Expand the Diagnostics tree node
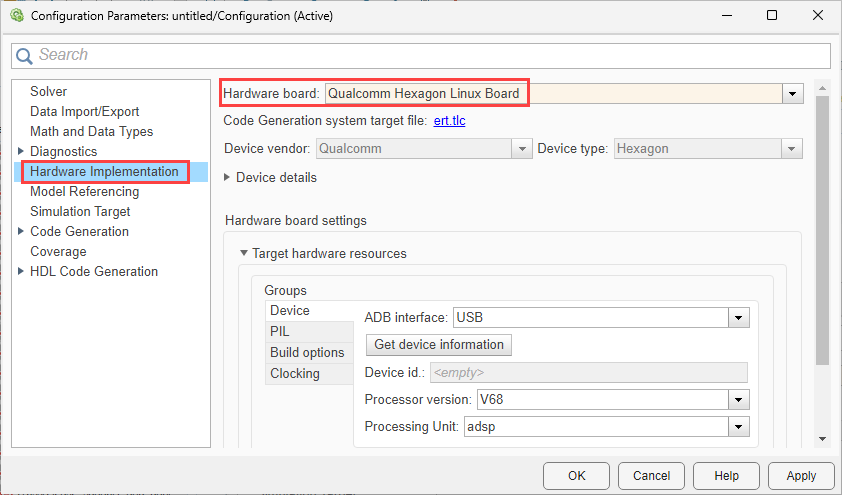The image size is (842, 495). click(22, 152)
